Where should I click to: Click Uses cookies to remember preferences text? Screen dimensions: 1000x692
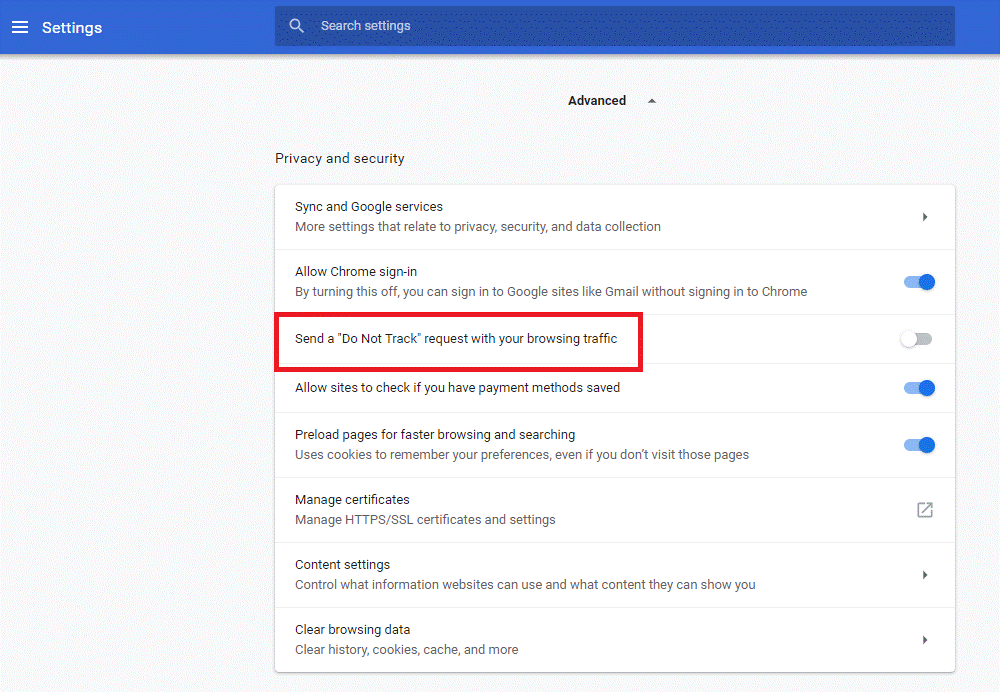[x=522, y=455]
